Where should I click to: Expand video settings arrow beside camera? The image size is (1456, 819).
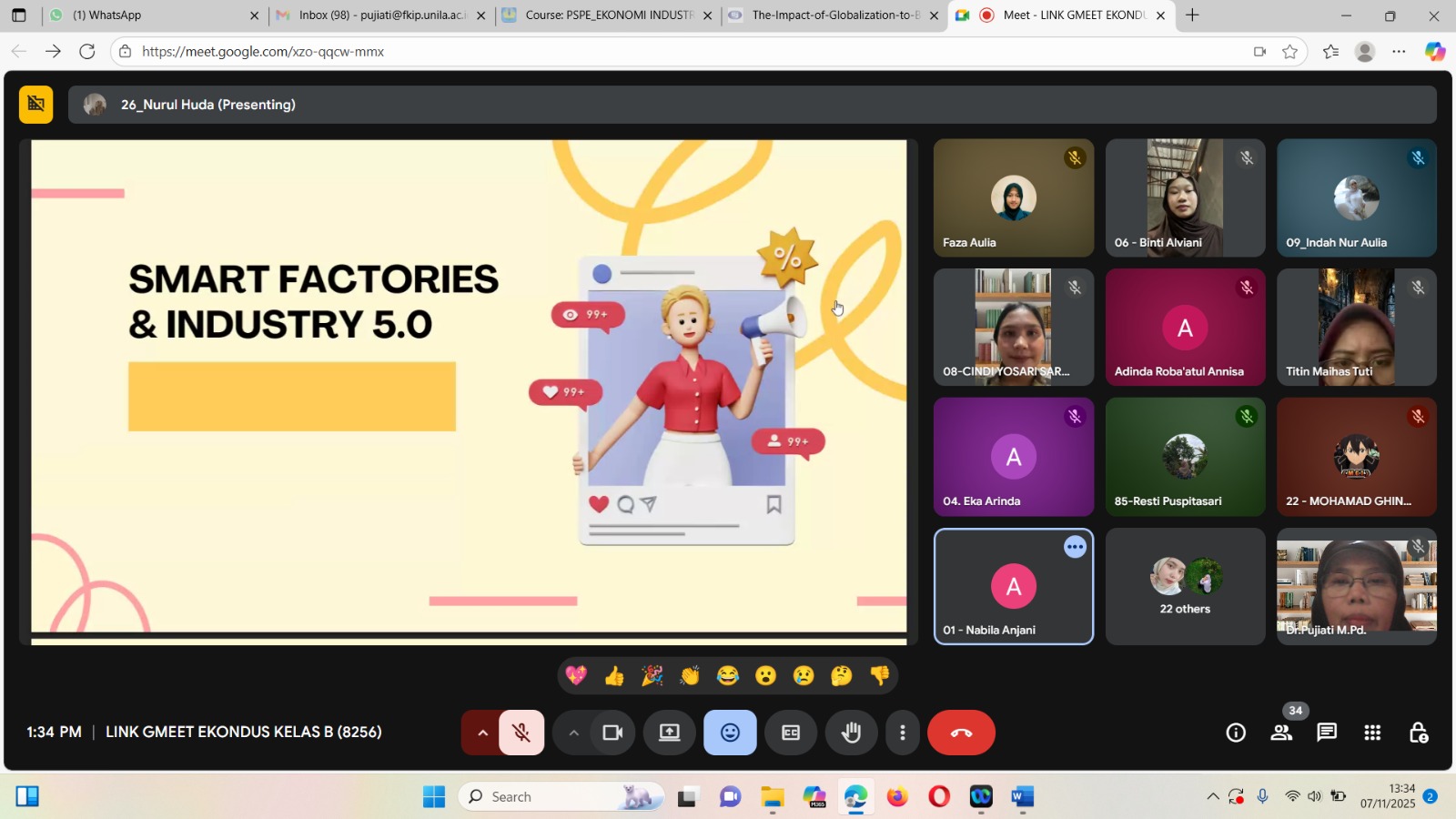[x=573, y=733]
